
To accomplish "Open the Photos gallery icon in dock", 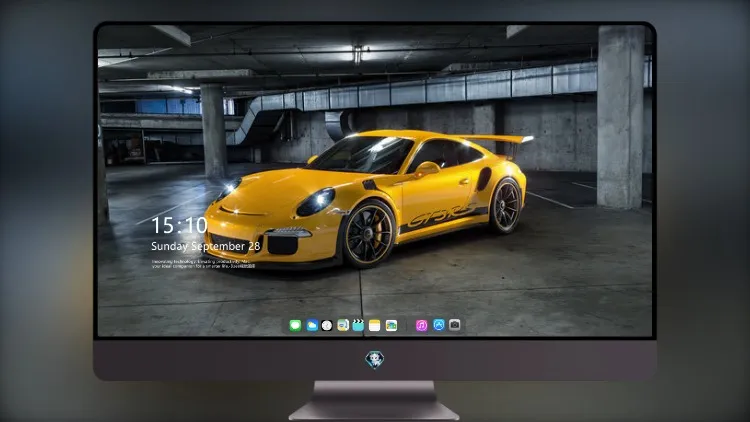I will (391, 326).
